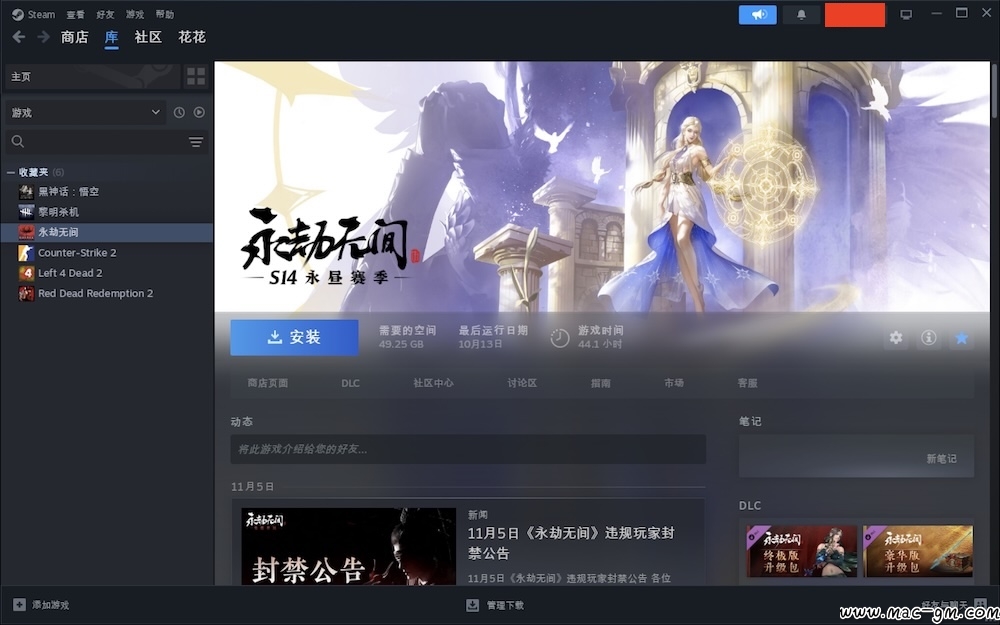Click the add game plus icon
The image size is (1000, 625).
coord(20,605)
